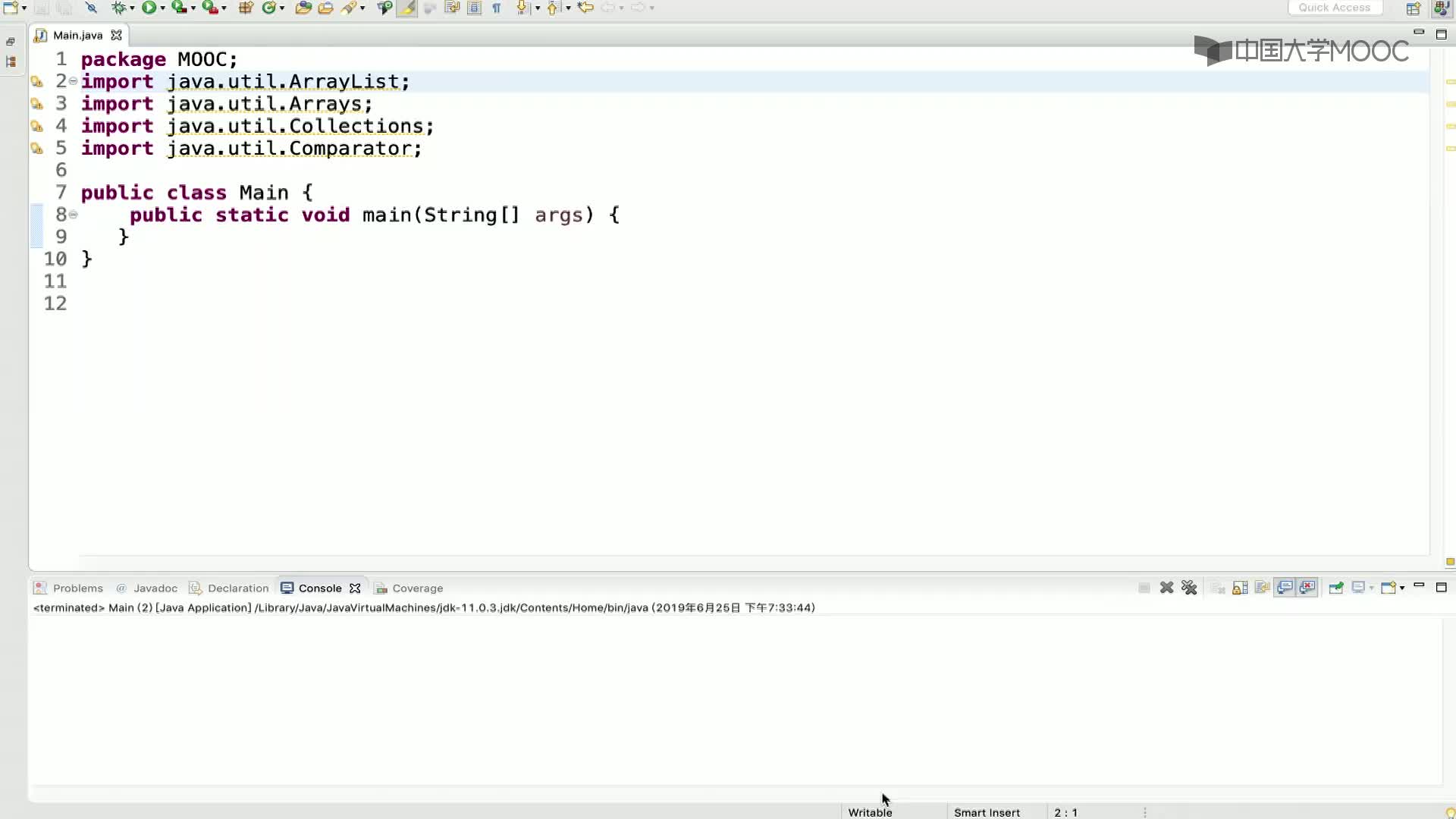
Task: Collapse the import block on line 2
Action: coord(74,80)
